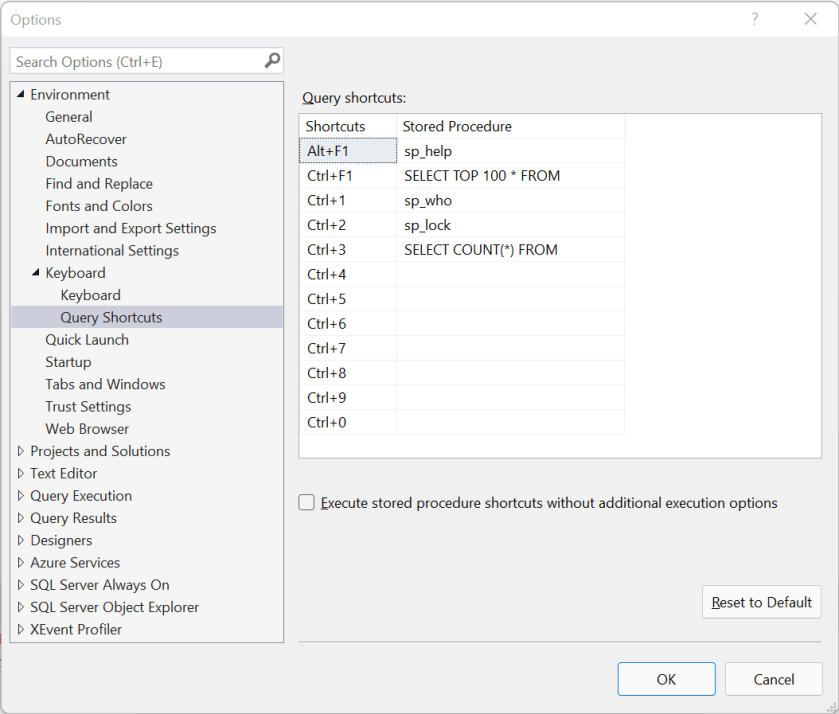Image resolution: width=839 pixels, height=714 pixels.
Task: Expand the Text Editor tree node
Action: pyautogui.click(x=20, y=473)
